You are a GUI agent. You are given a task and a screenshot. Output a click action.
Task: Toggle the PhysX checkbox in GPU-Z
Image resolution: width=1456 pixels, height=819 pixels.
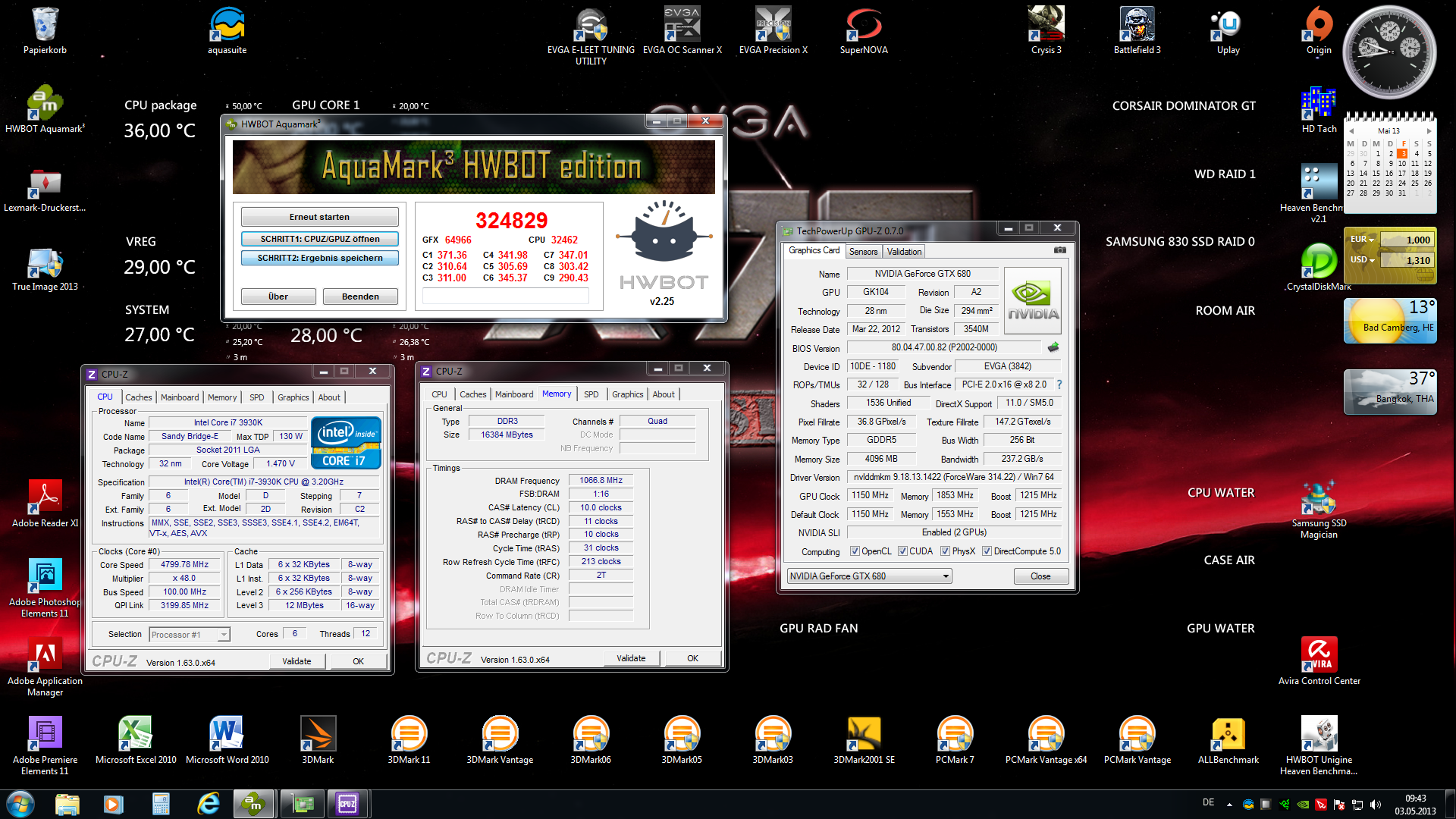pyautogui.click(x=945, y=551)
